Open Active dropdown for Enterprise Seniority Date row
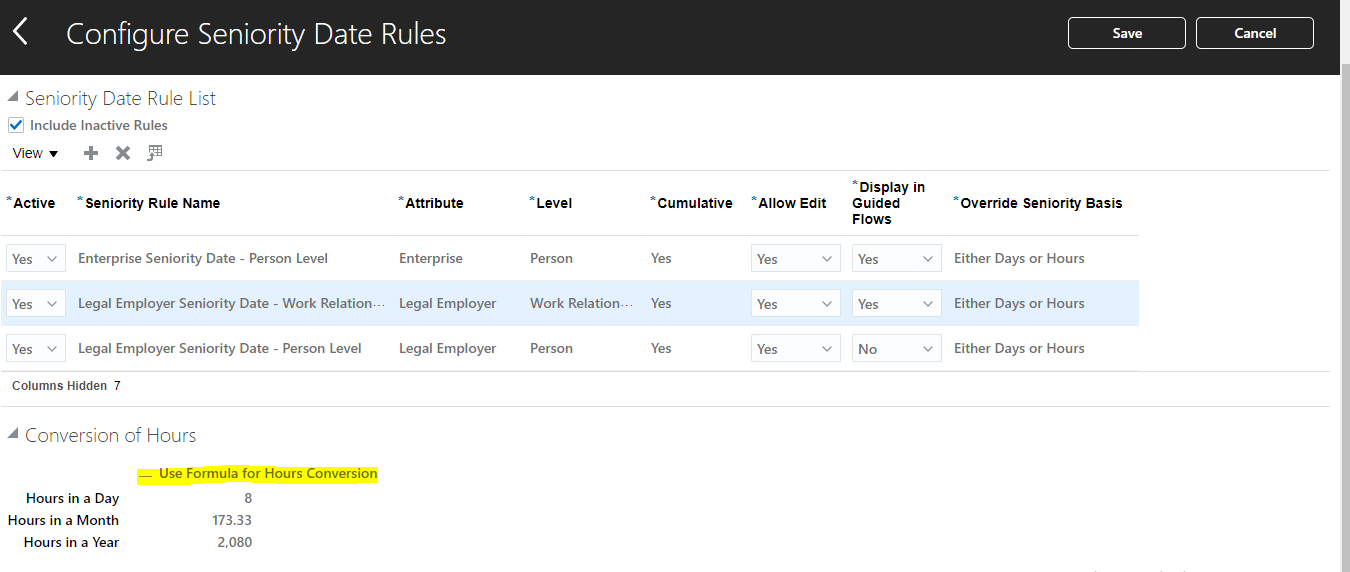The image size is (1350, 572). [x=36, y=258]
